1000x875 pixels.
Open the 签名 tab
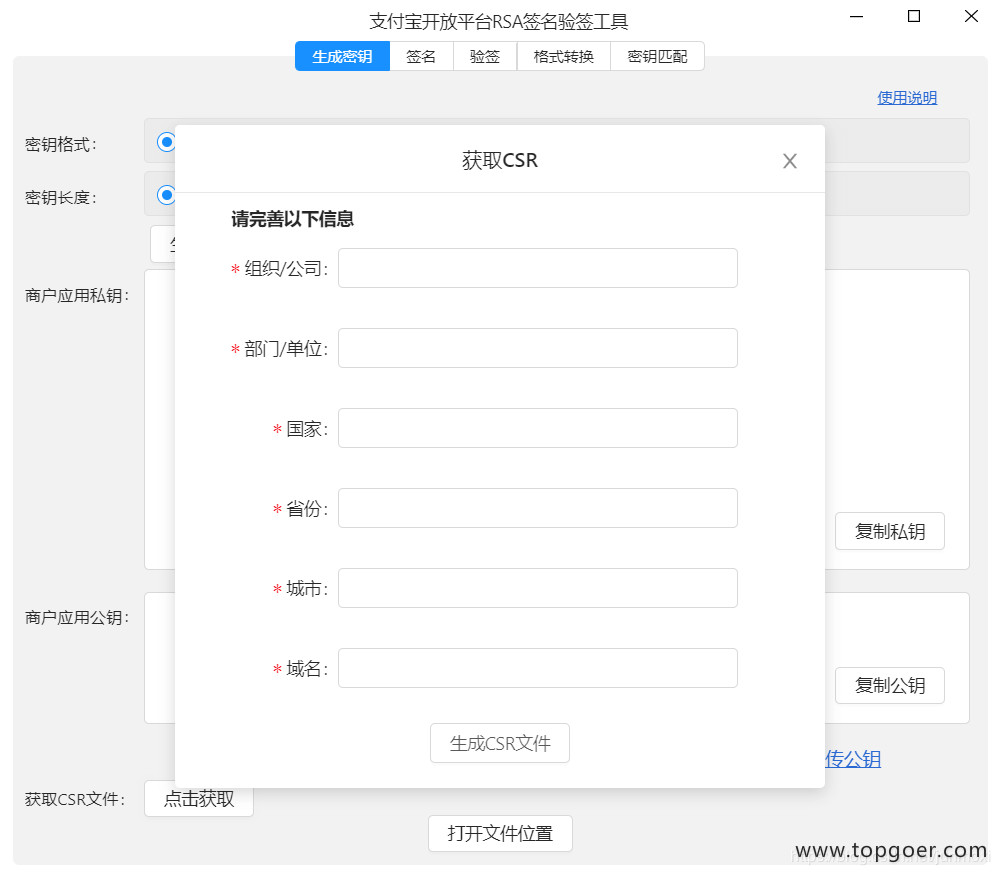[421, 56]
